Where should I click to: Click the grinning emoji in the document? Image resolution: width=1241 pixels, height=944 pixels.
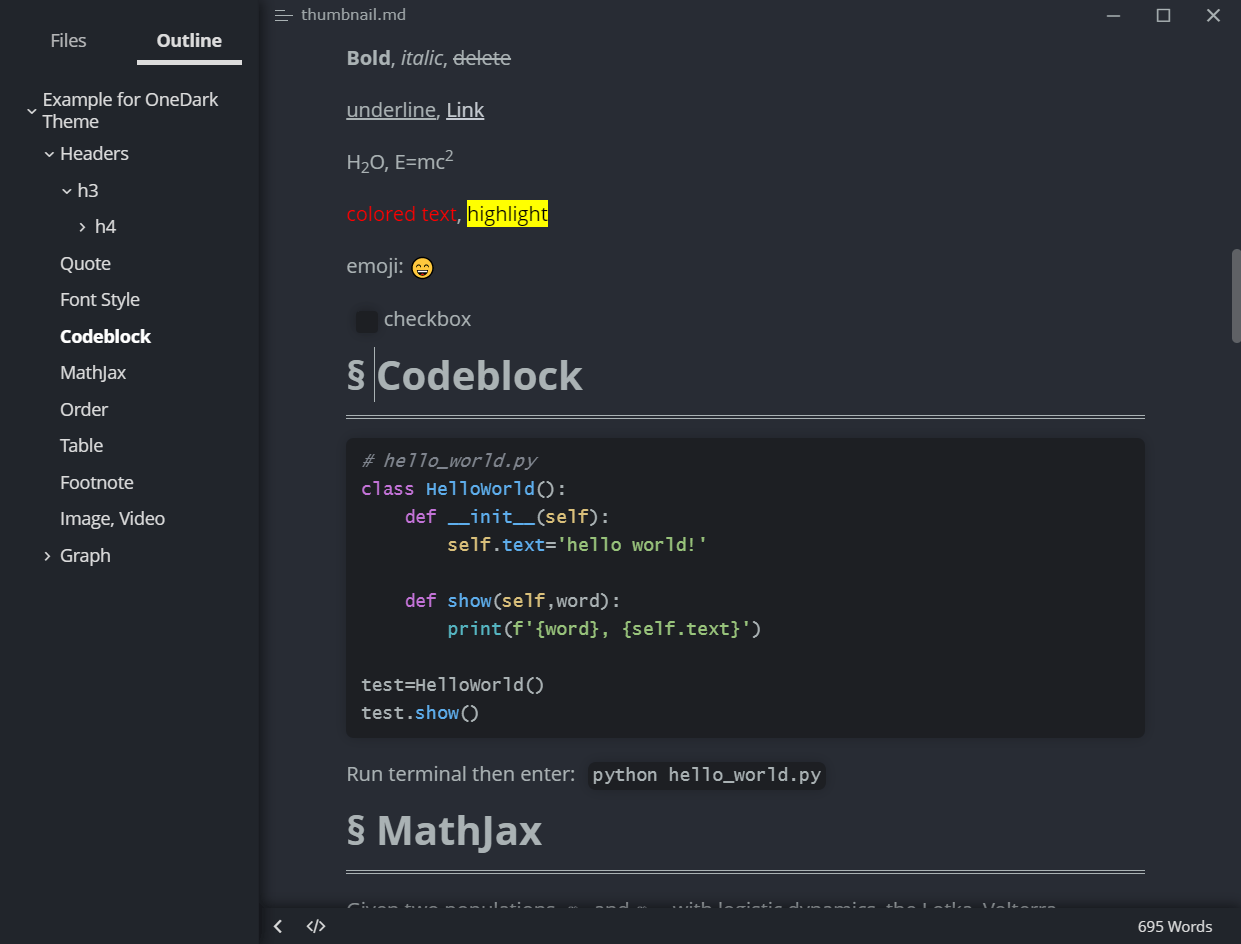tap(422, 267)
